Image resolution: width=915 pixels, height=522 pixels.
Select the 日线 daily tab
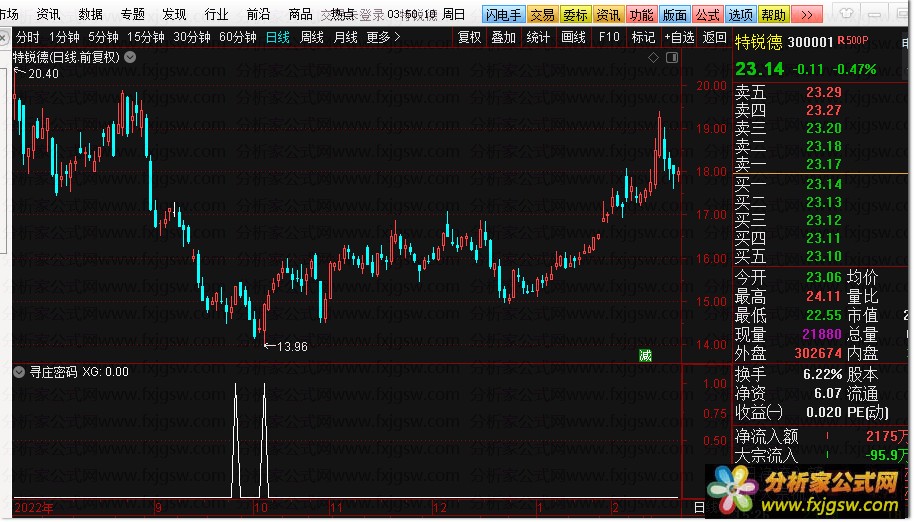point(278,37)
